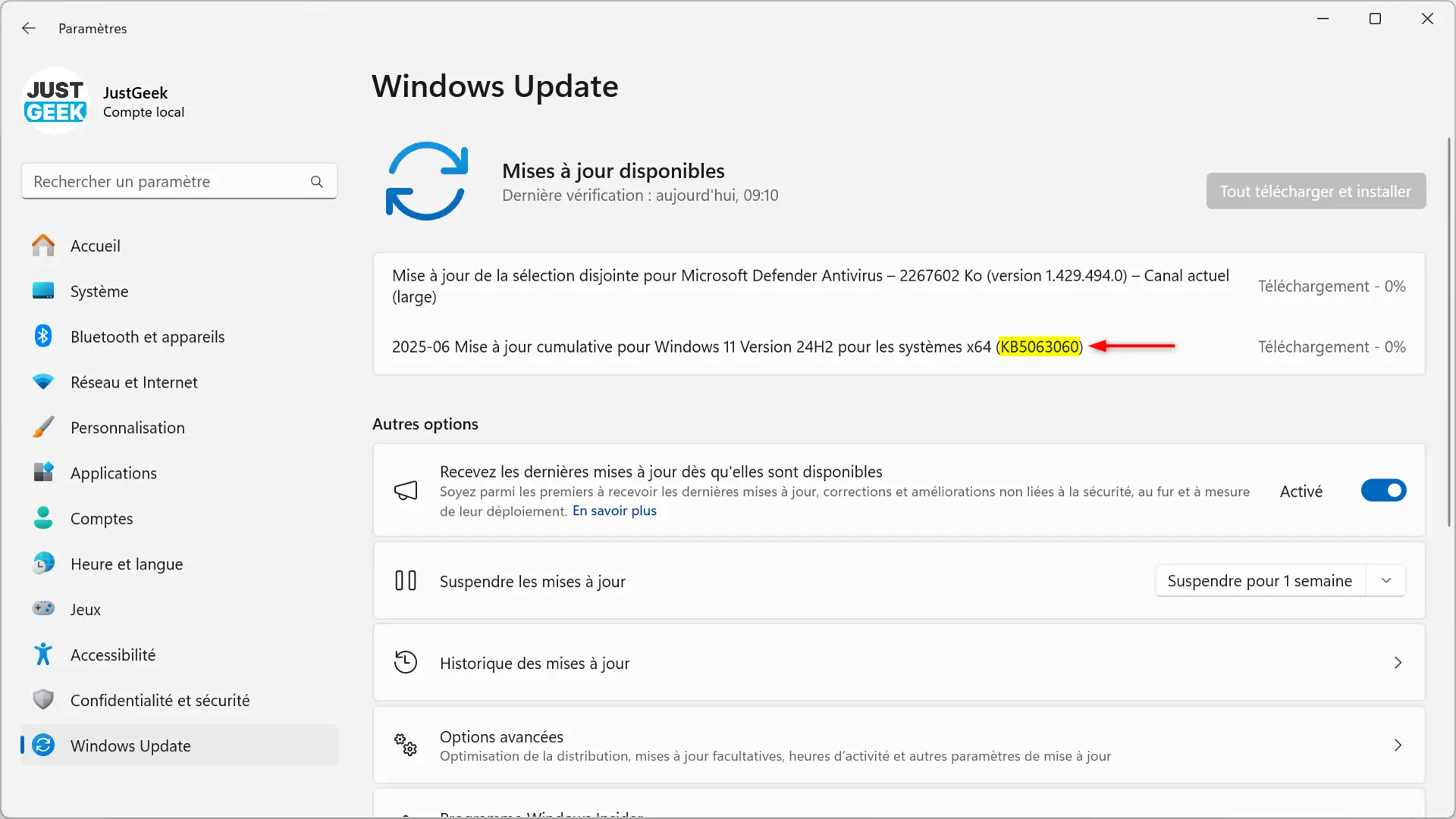1456x819 pixels.
Task: Open Réseau et Internet section
Action: [179, 382]
